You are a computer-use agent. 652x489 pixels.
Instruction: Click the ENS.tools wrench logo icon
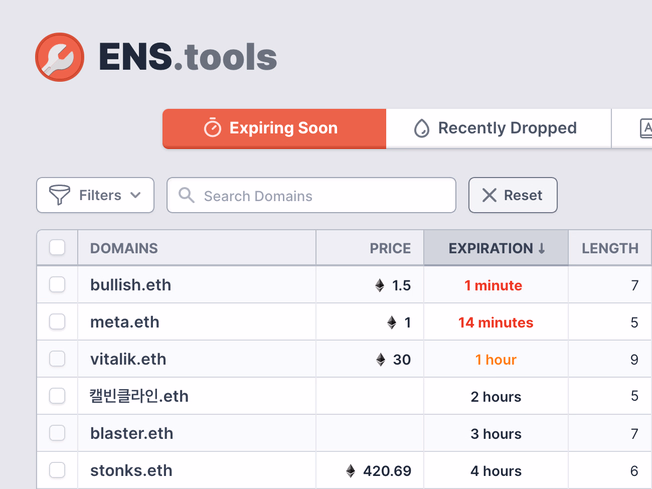[x=60, y=57]
